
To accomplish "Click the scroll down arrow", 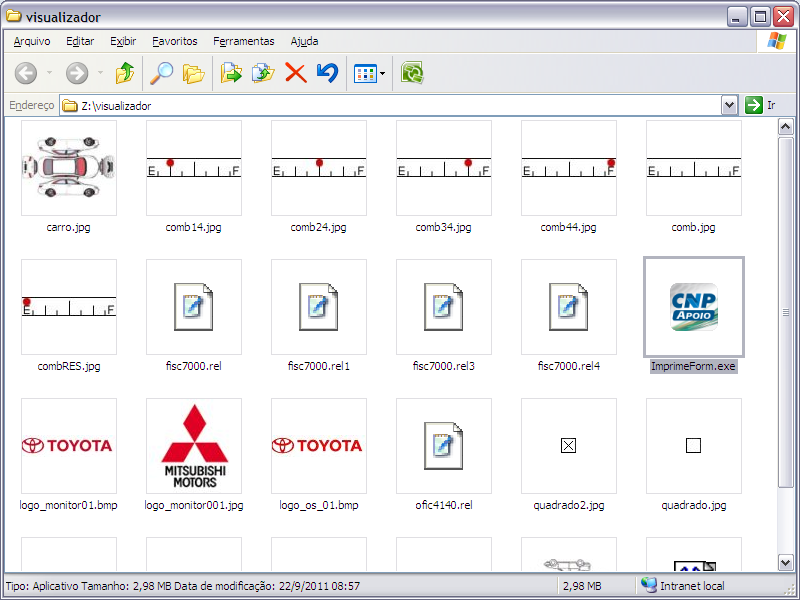I will (786, 563).
